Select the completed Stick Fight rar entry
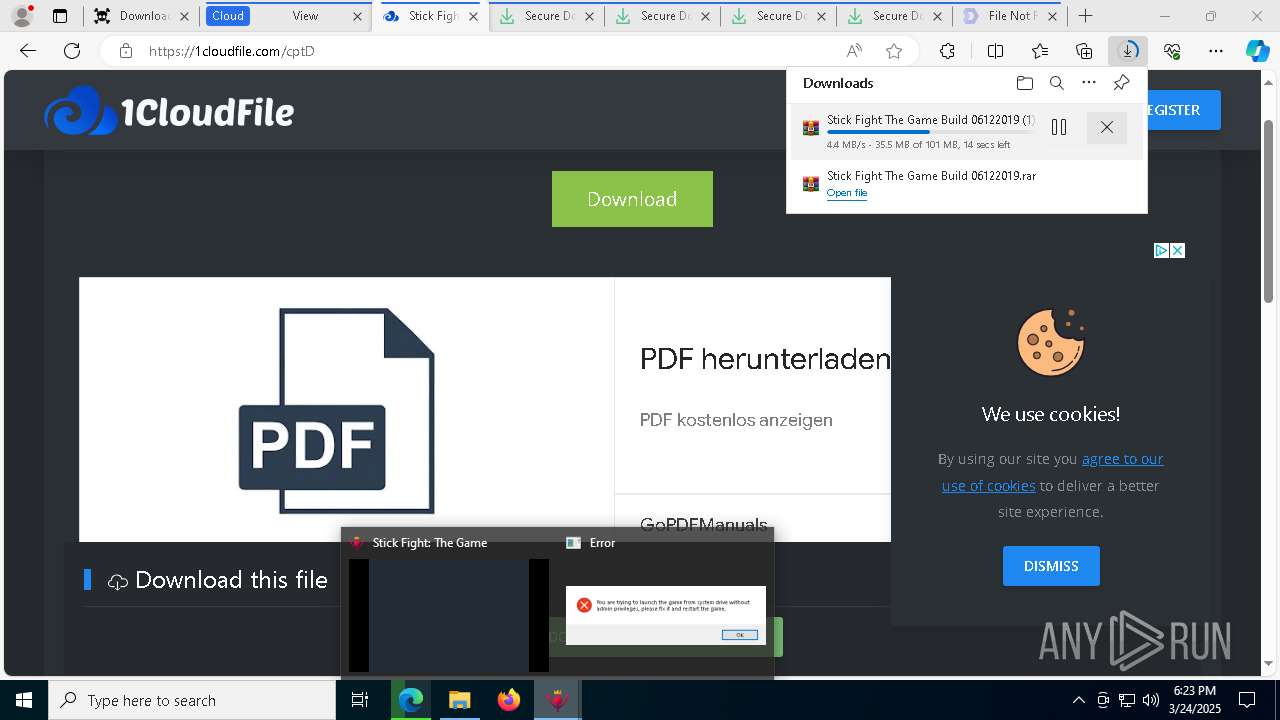The width and height of the screenshot is (1280, 720). (967, 184)
